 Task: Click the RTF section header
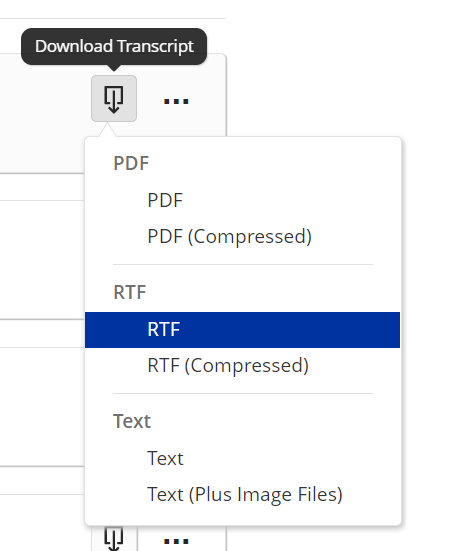130,292
